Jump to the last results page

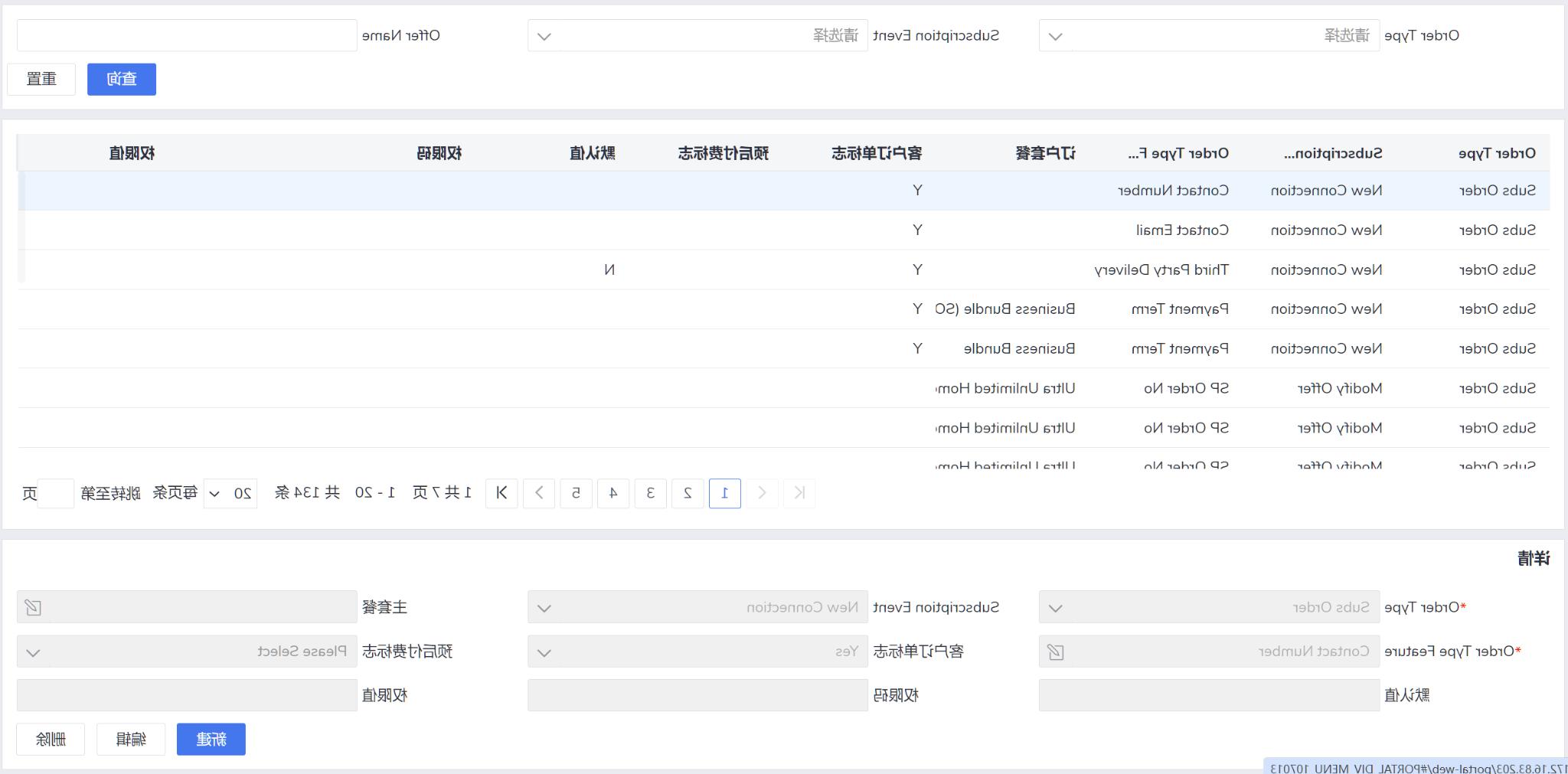(x=501, y=493)
